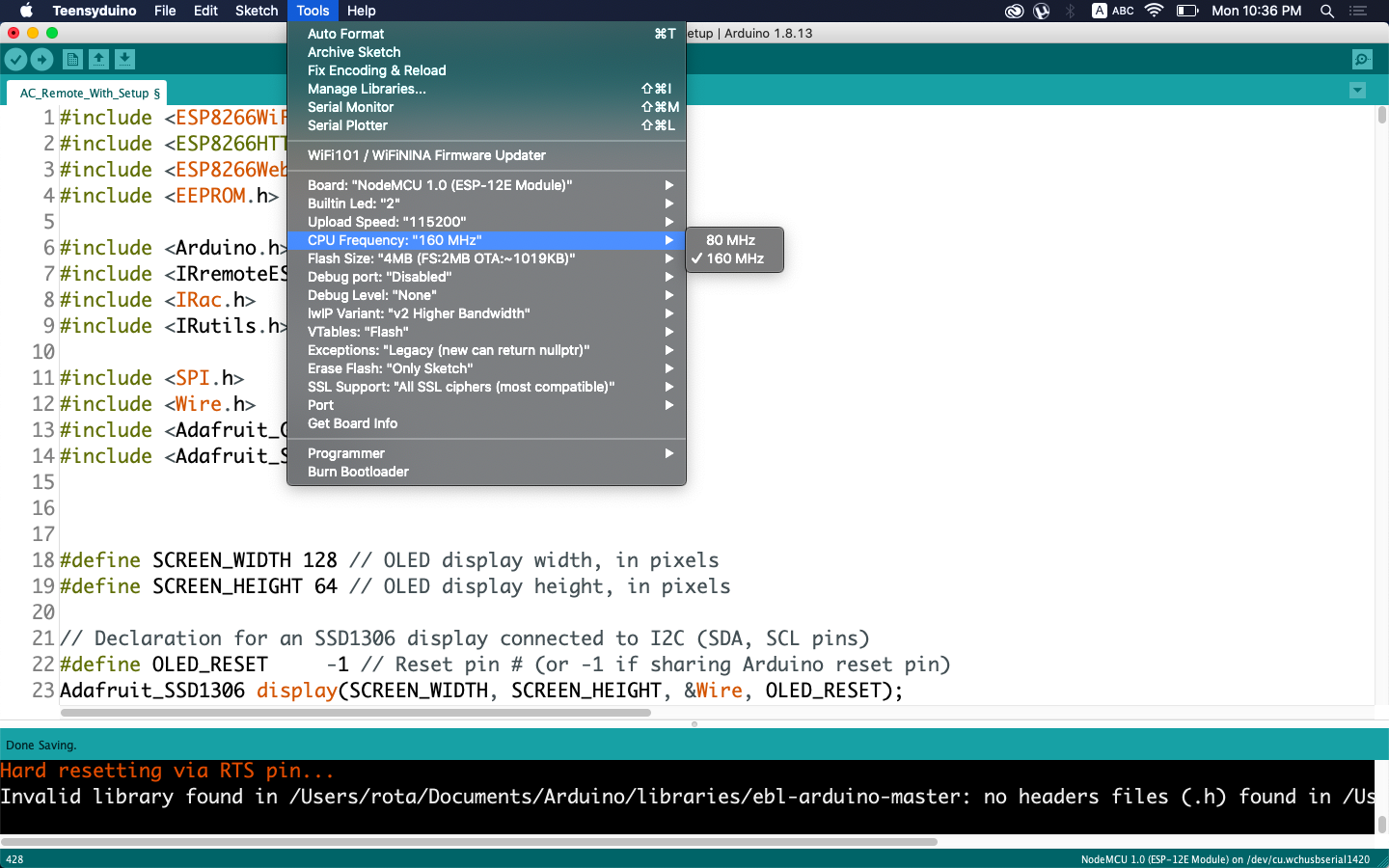Open Notification Center list icon
Image resolution: width=1389 pixels, height=868 pixels.
pyautogui.click(x=1358, y=11)
